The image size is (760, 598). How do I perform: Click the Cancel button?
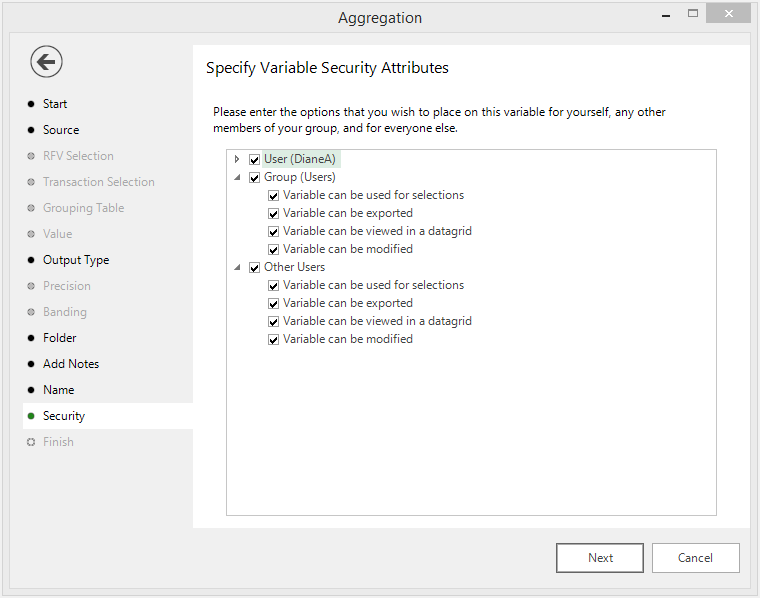(696, 558)
